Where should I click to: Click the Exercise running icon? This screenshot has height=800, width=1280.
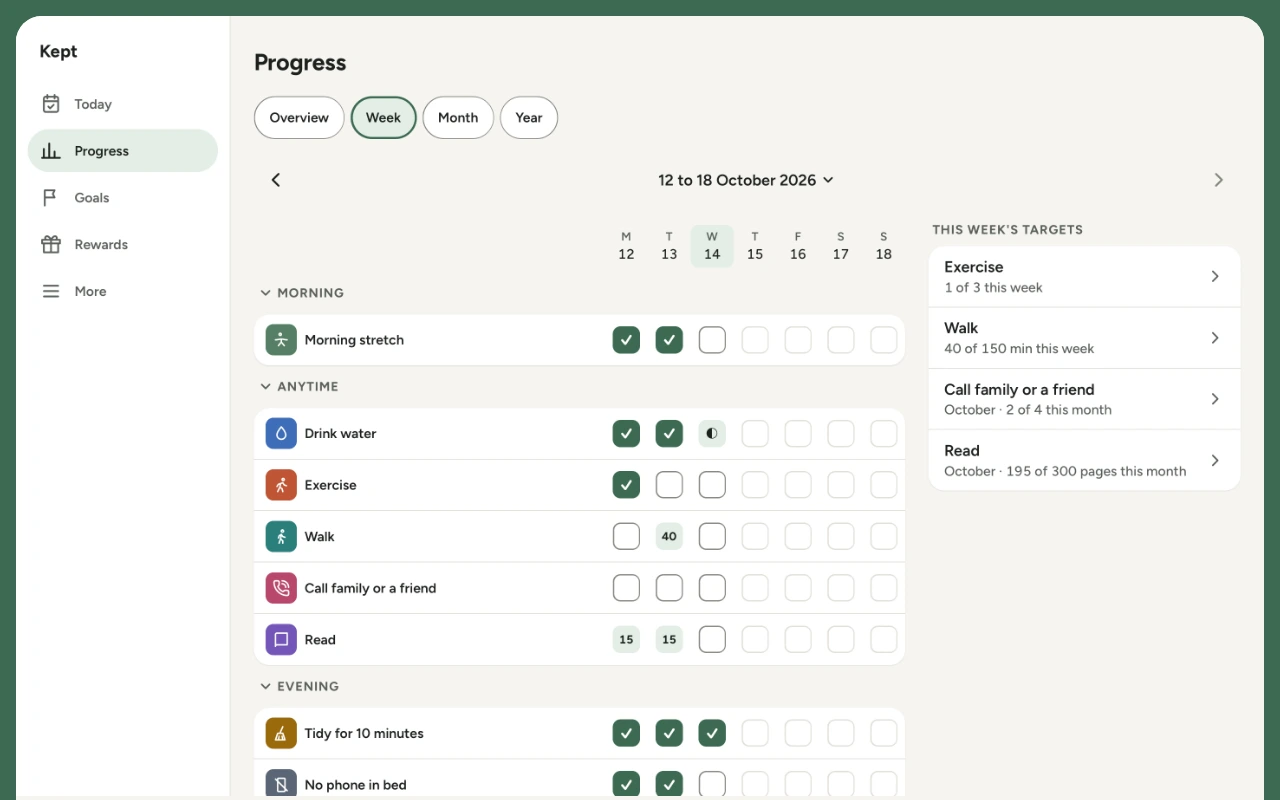tap(281, 485)
